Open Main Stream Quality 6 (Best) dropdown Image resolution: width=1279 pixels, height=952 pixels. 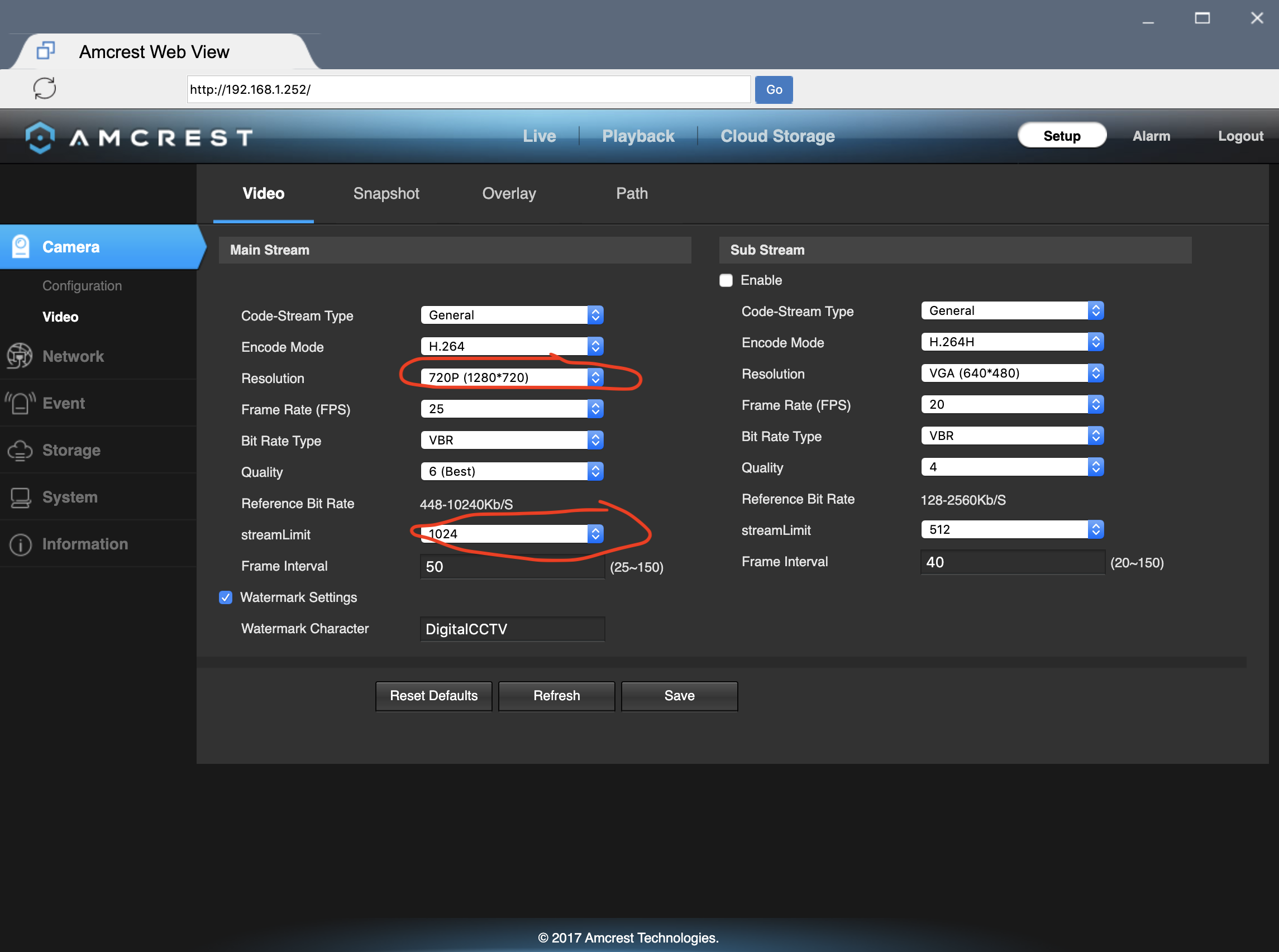point(512,471)
